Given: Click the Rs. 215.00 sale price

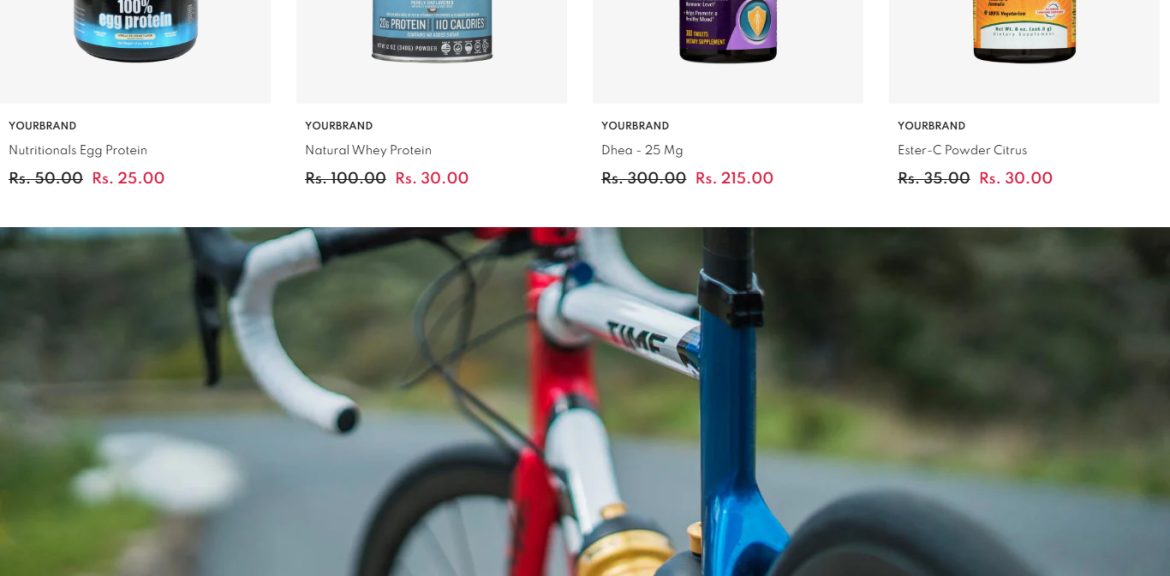Looking at the screenshot, I should tap(734, 178).
